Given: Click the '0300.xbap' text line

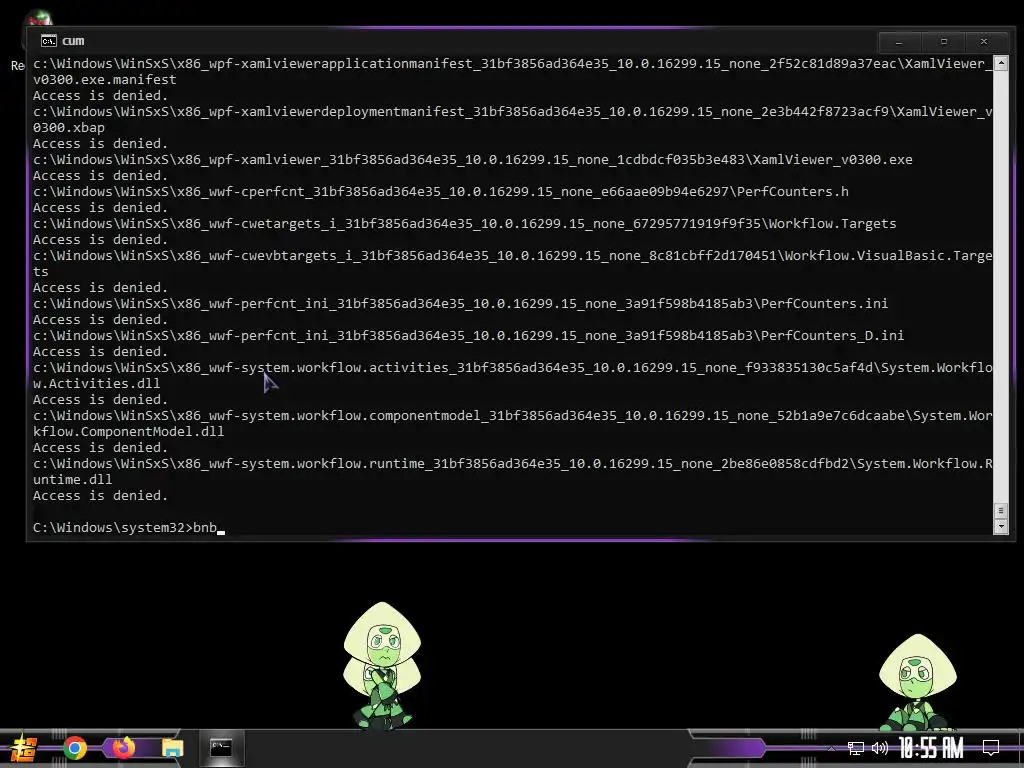Looking at the screenshot, I should [x=69, y=127].
